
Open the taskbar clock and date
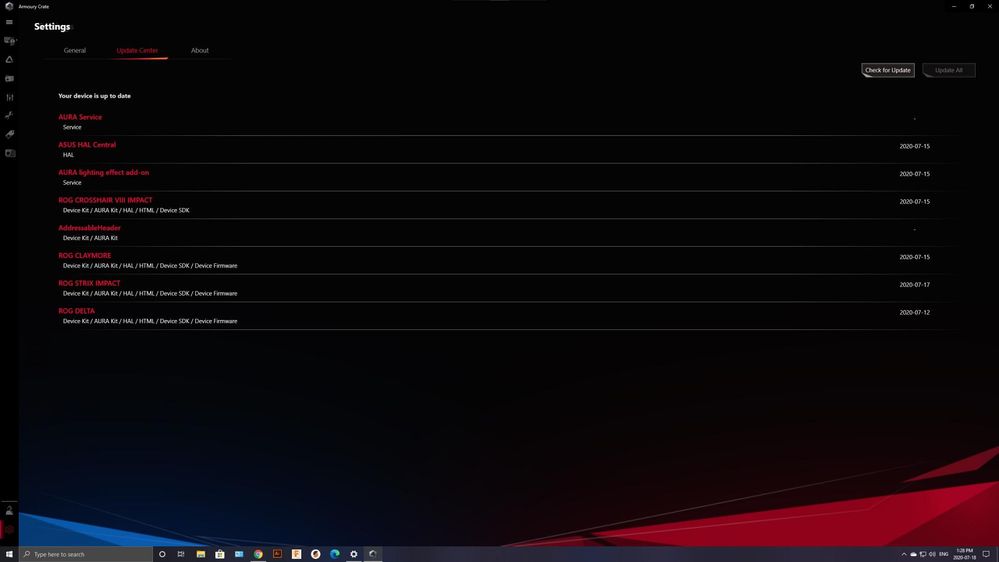tap(965, 554)
